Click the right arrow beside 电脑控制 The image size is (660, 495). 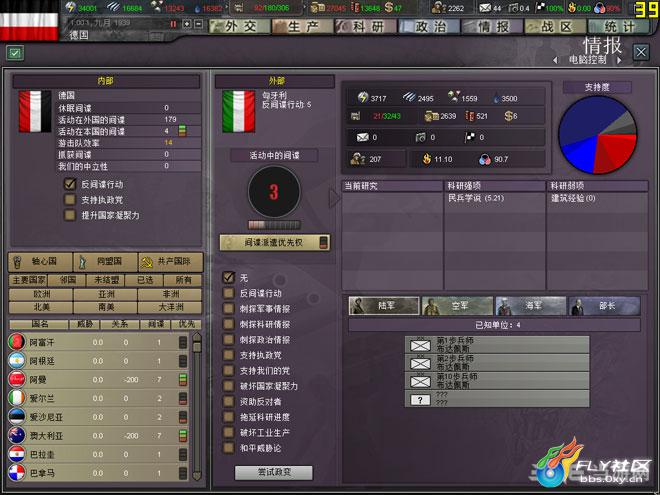(619, 60)
